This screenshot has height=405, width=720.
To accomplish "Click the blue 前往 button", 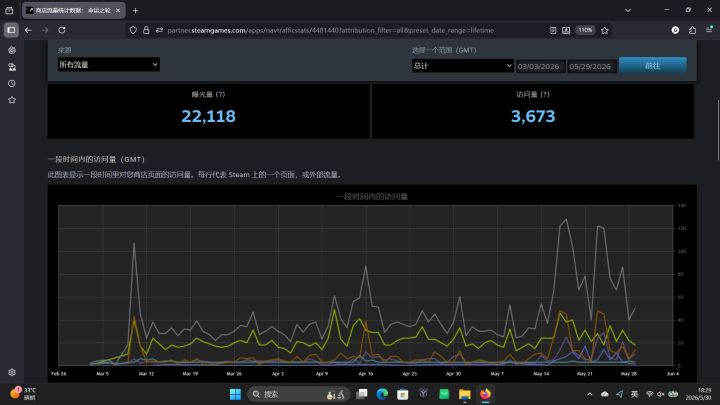I will point(652,66).
